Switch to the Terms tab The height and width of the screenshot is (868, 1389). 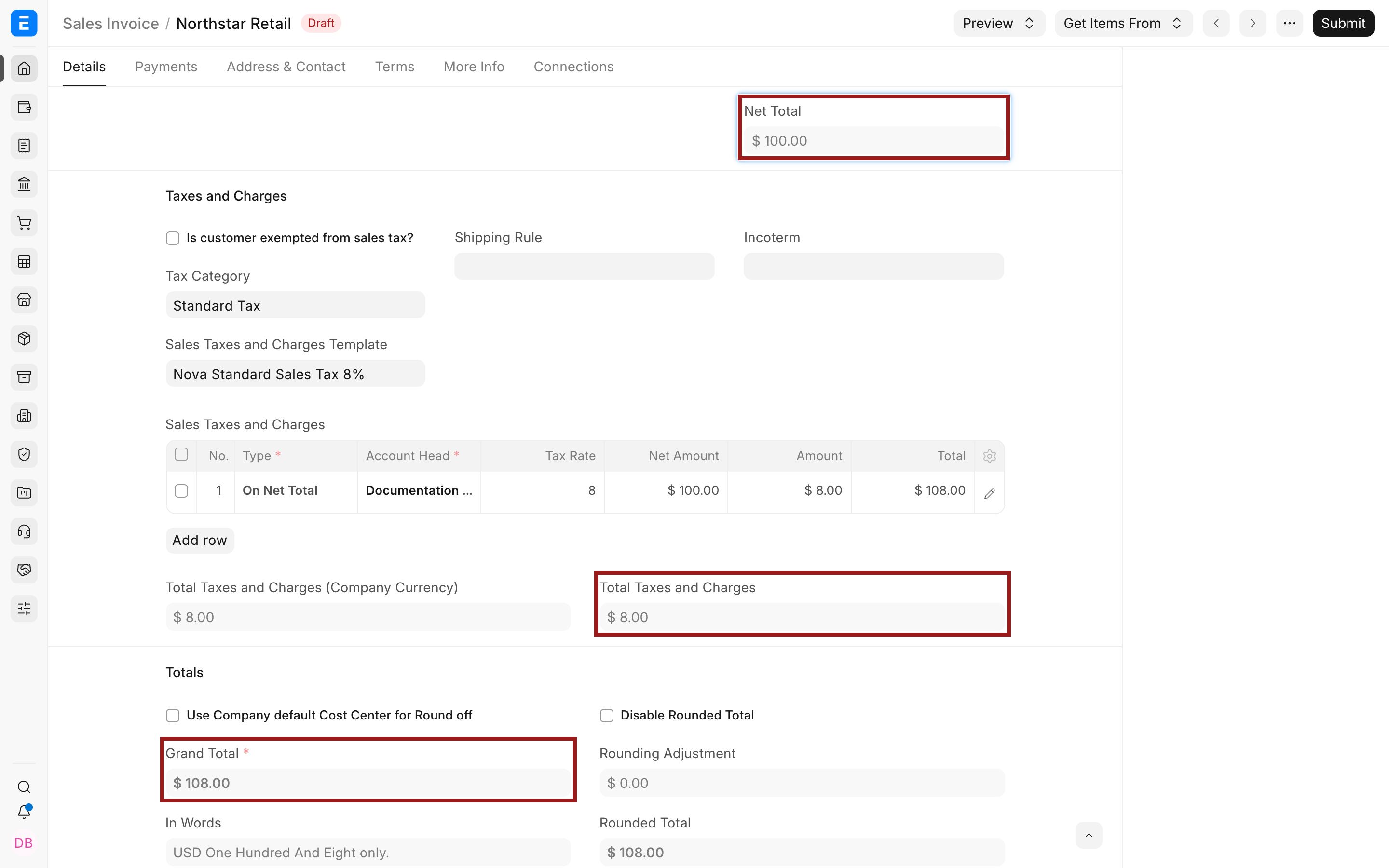[x=395, y=67]
